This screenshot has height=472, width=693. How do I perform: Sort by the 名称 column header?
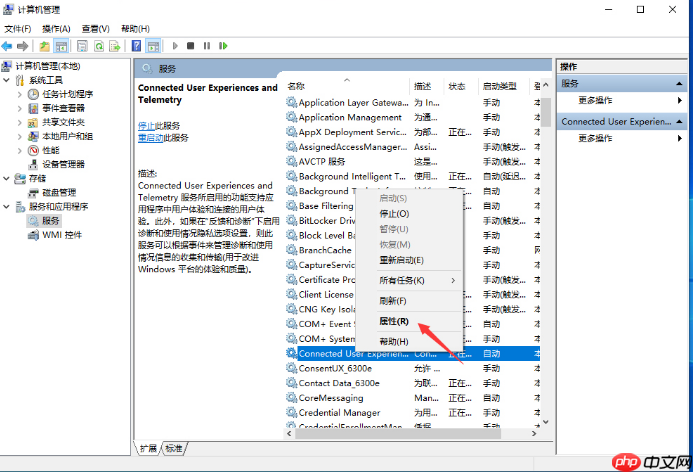(x=347, y=86)
